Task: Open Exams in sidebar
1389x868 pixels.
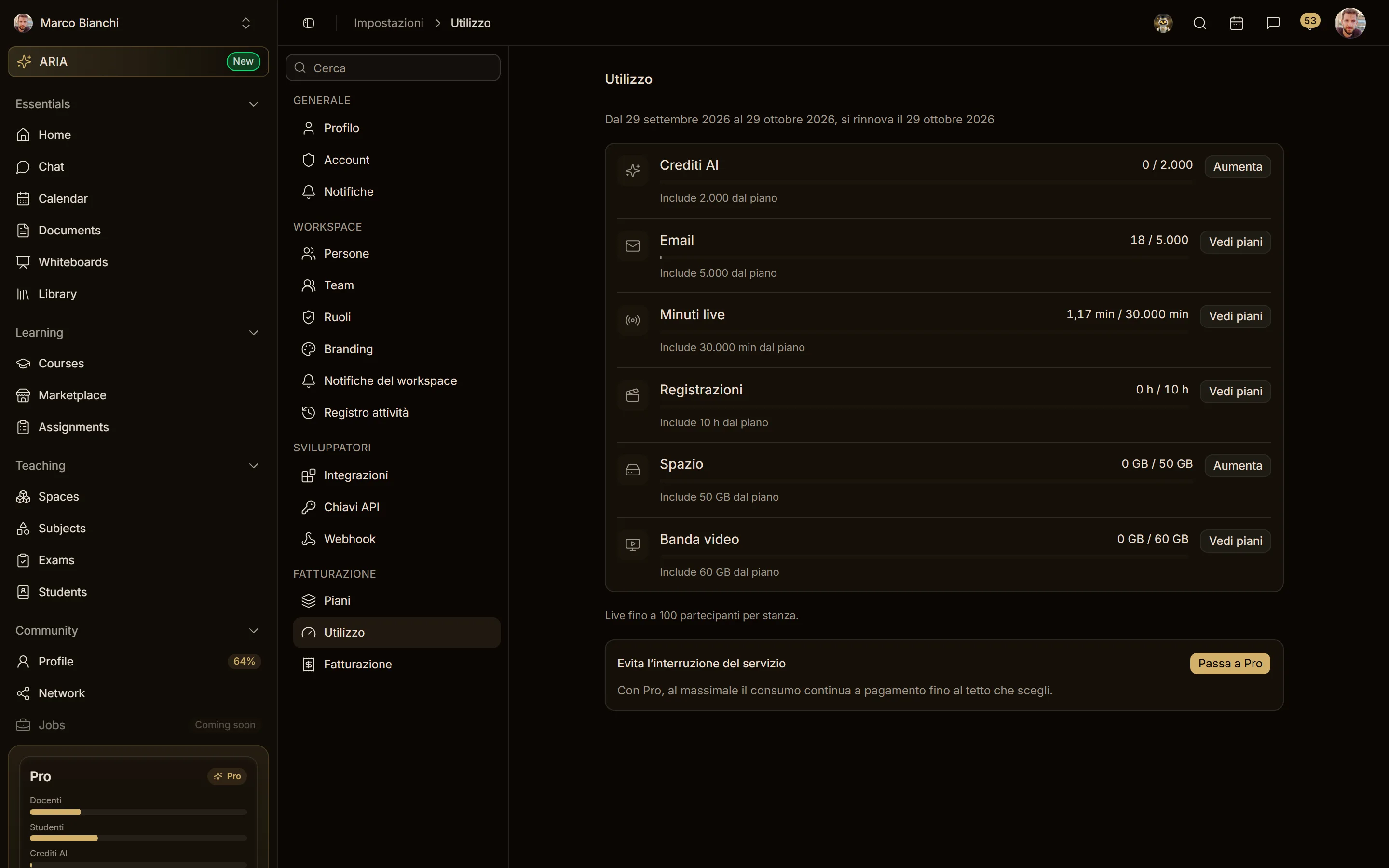Action: pos(138,560)
